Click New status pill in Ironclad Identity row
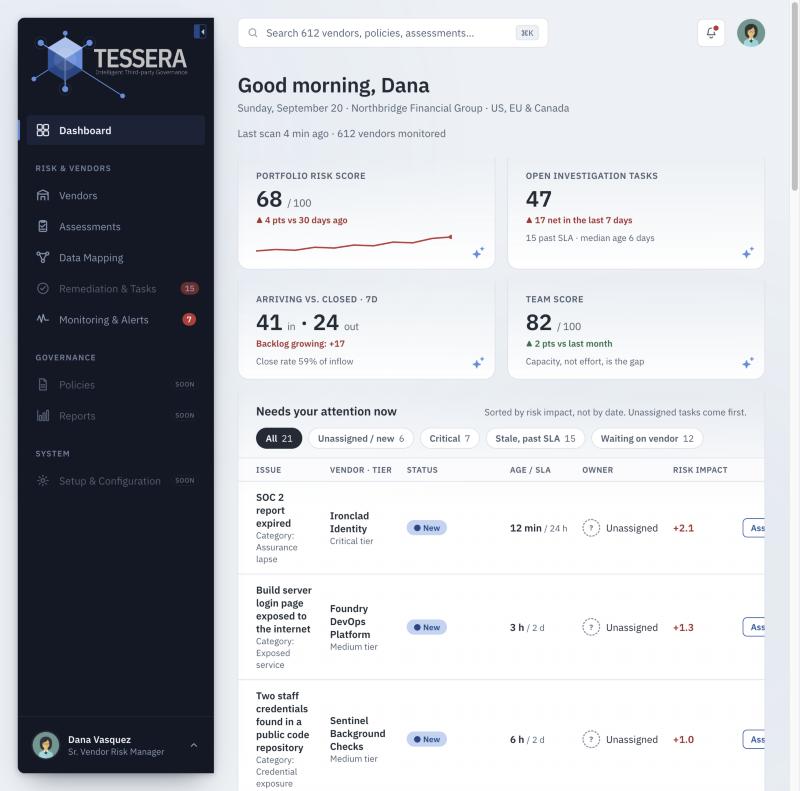This screenshot has width=800, height=791. coord(427,528)
